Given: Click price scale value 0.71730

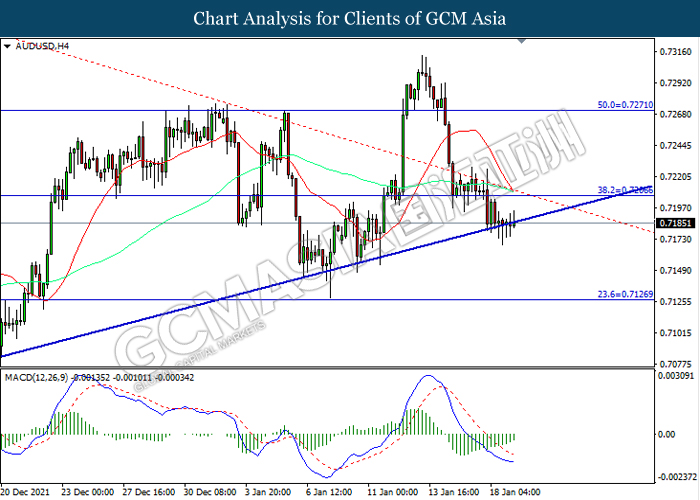Looking at the screenshot, I should tap(675, 239).
